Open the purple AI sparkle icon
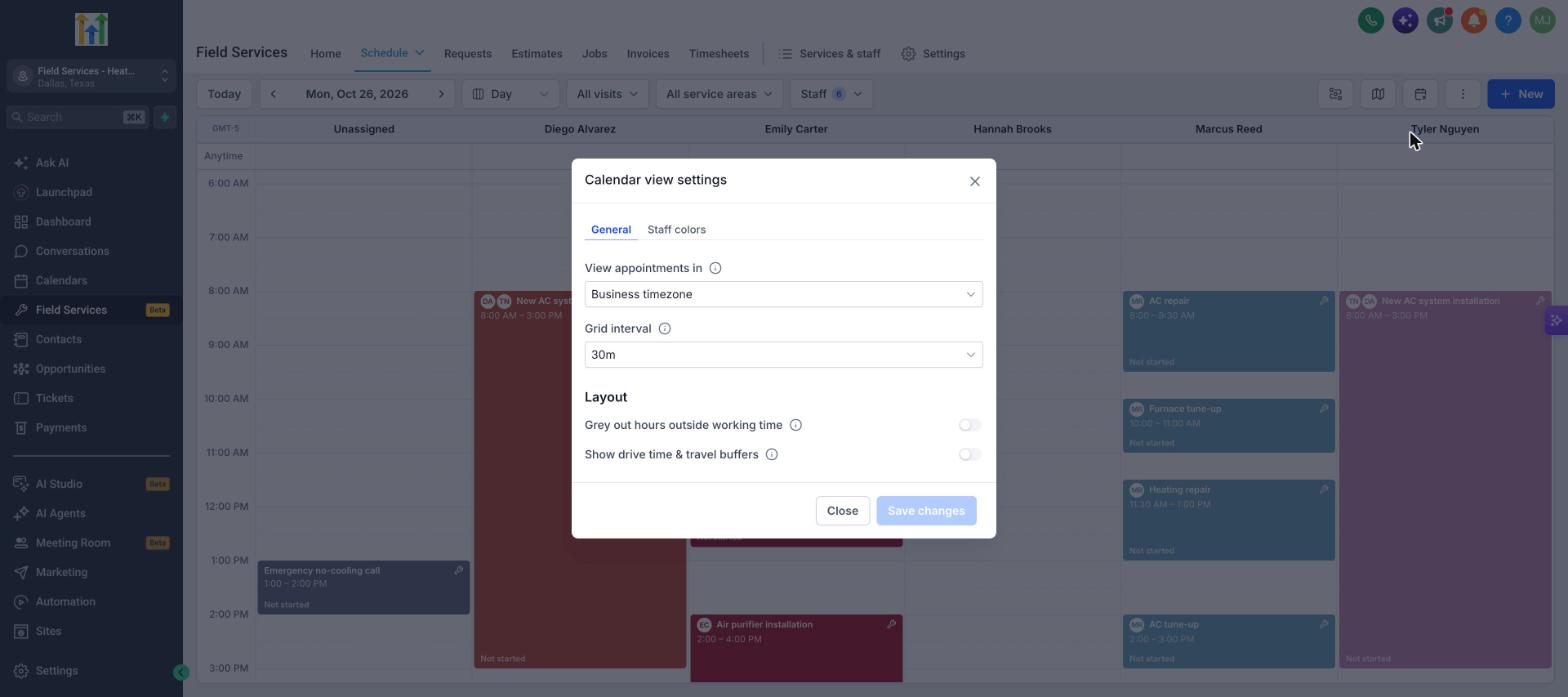 pos(1405,20)
